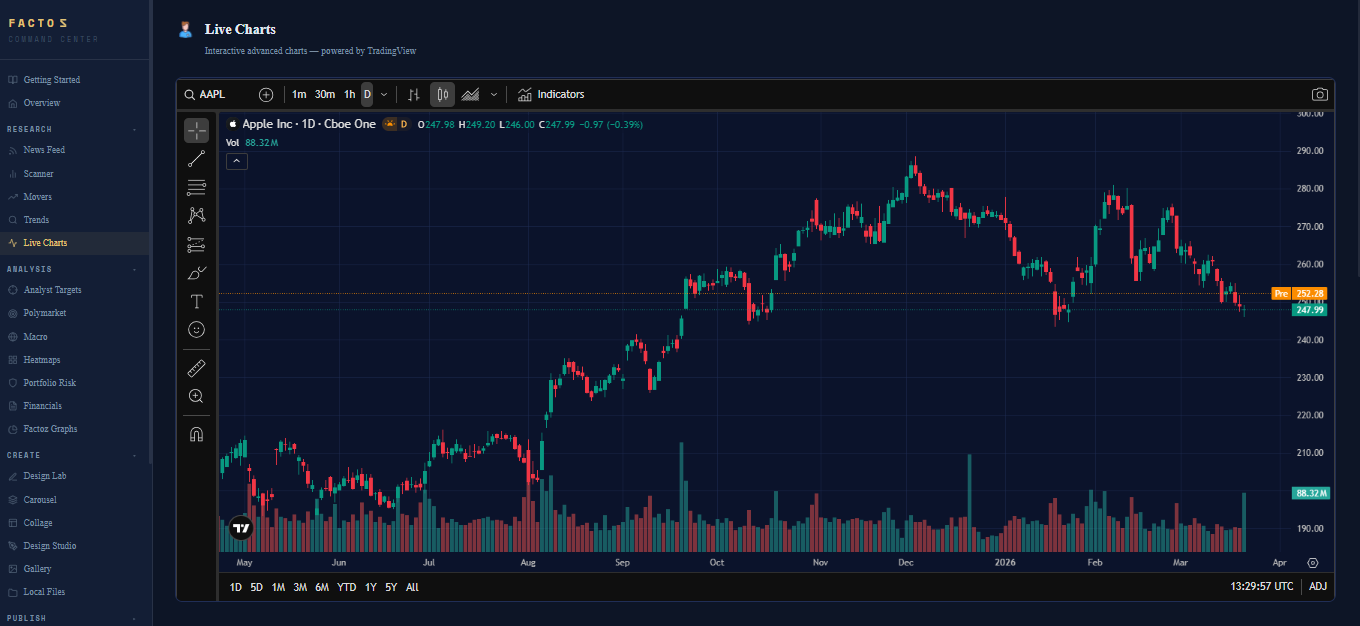Select the trend line drawing tool
The image size is (1360, 626).
coord(196,157)
